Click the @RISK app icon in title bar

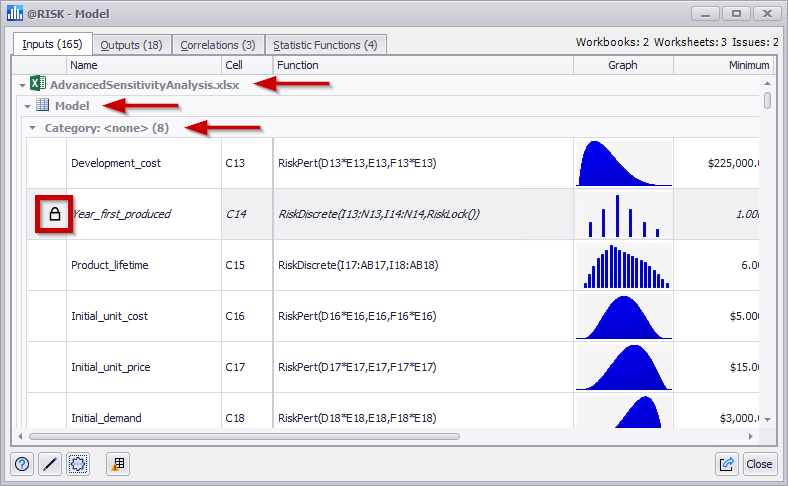(13, 14)
